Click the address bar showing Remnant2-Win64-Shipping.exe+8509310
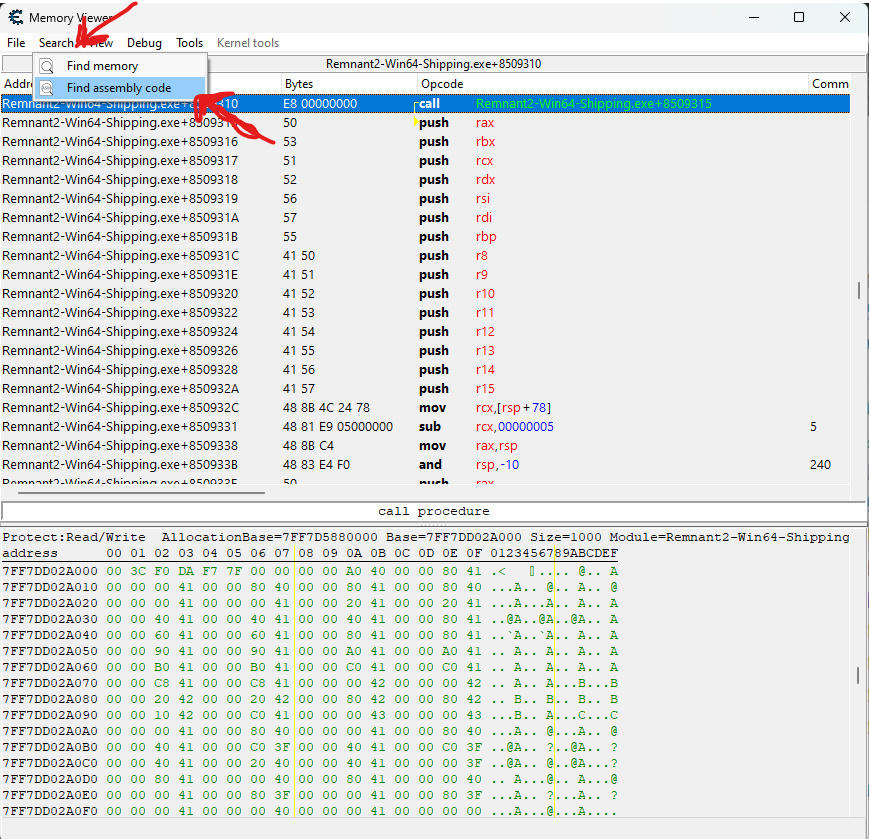The width and height of the screenshot is (869, 839). [x=433, y=64]
